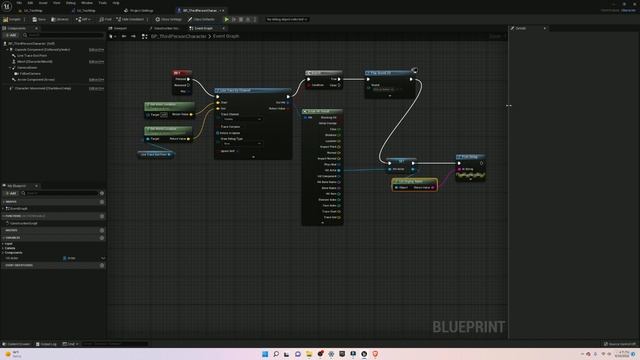Open Class Defaults
Screen dimensions: 640x360
coord(201,19)
